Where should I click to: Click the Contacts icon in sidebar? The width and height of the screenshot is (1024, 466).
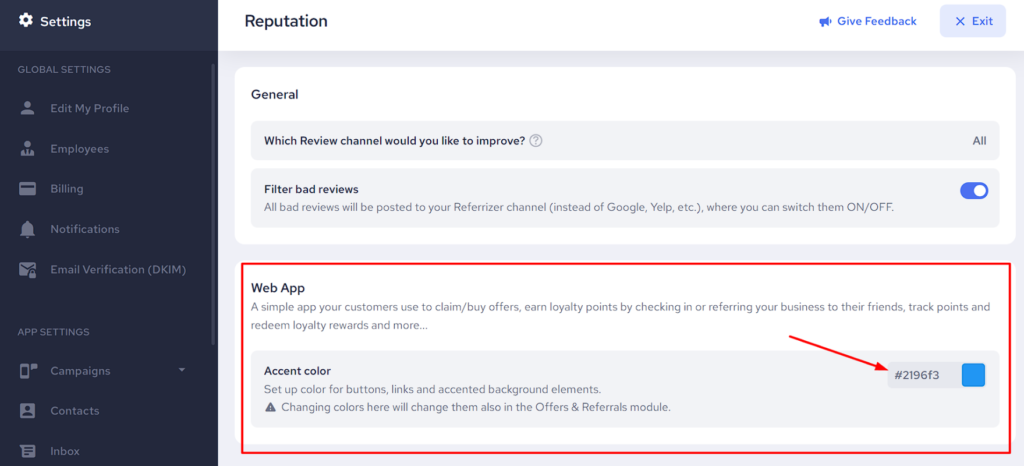click(x=28, y=411)
